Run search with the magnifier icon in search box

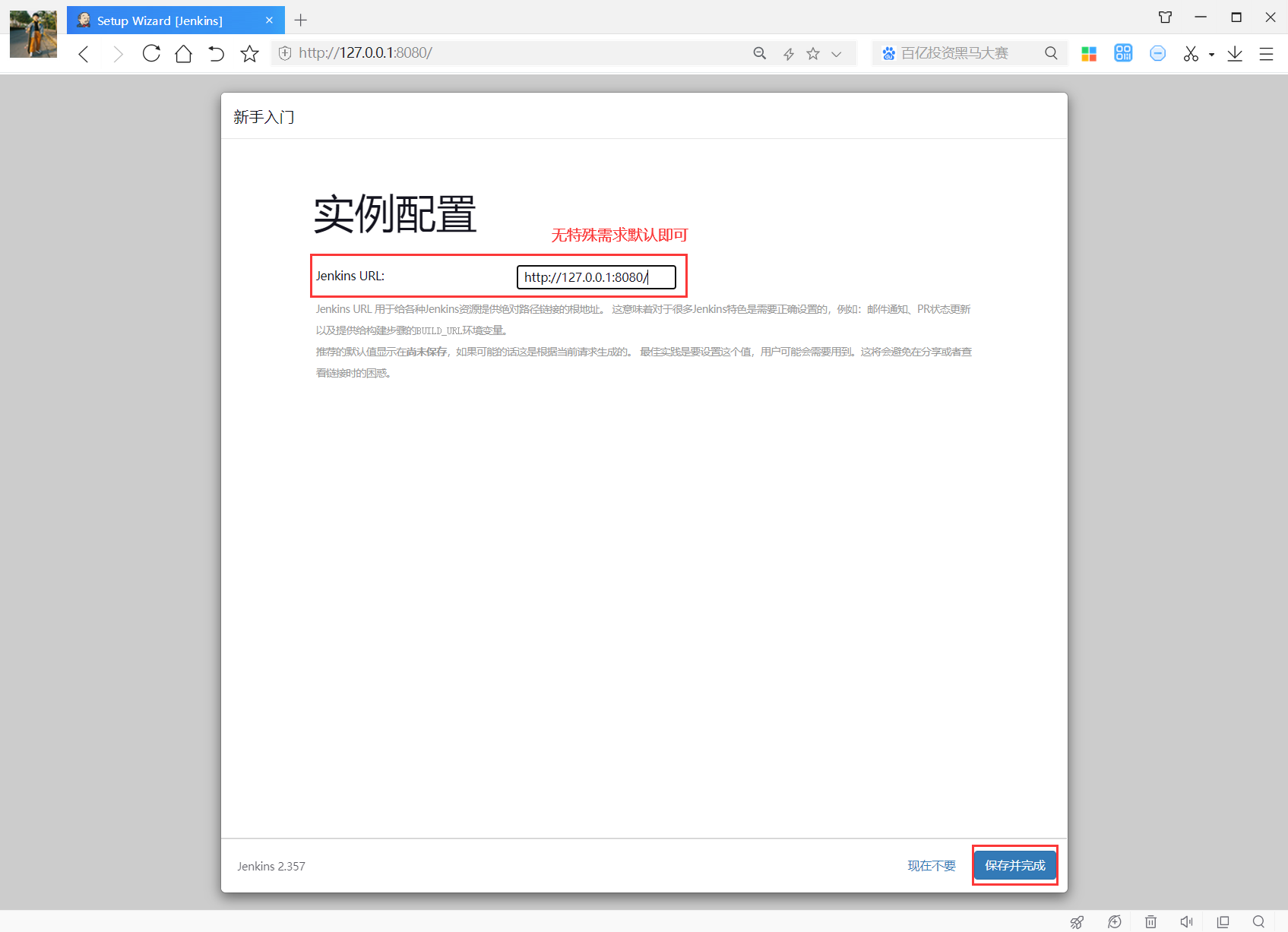(1051, 53)
